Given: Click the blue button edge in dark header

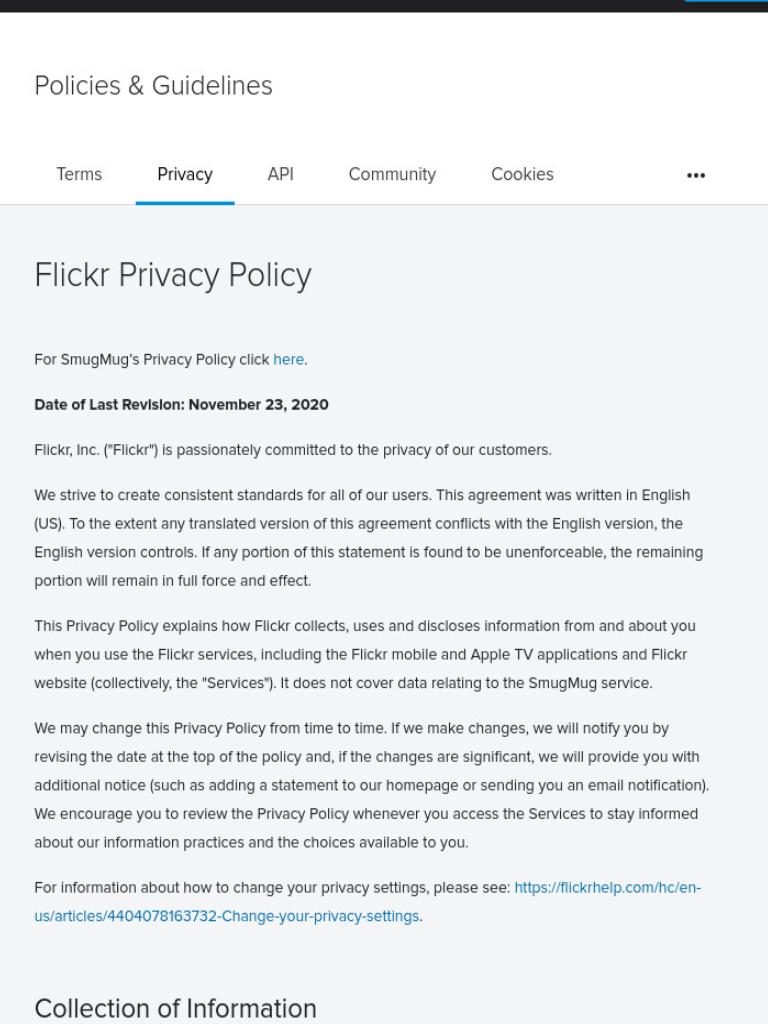Looking at the screenshot, I should point(725,1).
